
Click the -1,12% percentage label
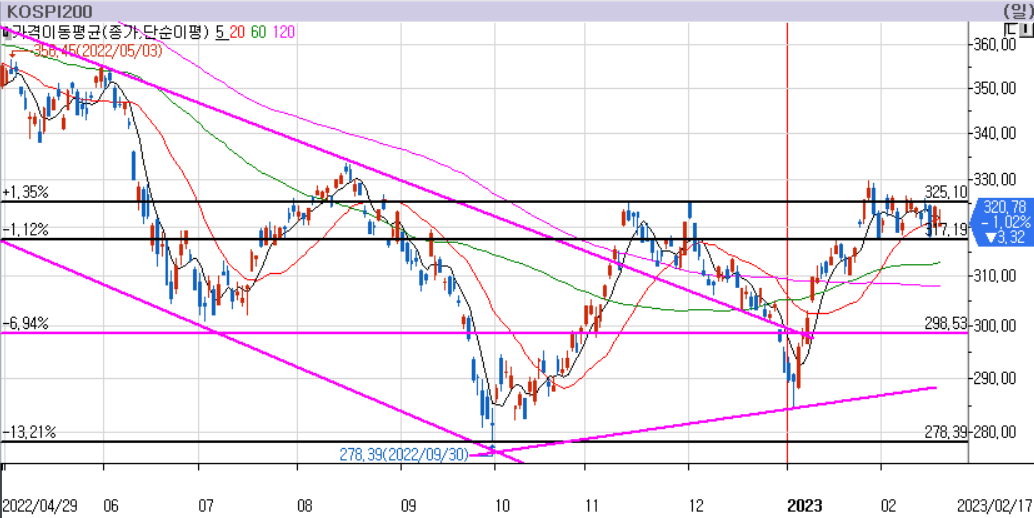[x=25, y=229]
